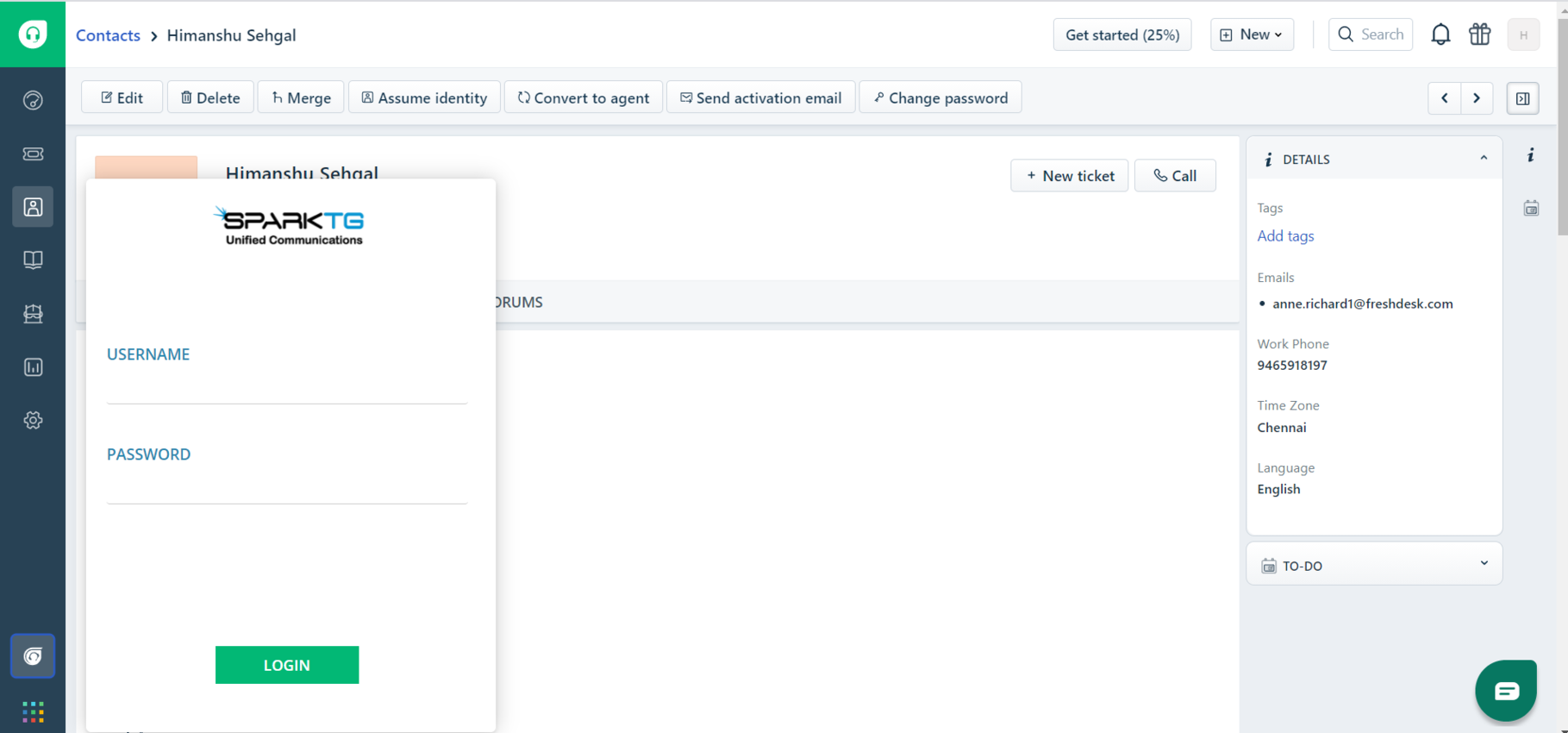This screenshot has height=733, width=1568.
Task: Click Change password button
Action: tap(940, 97)
